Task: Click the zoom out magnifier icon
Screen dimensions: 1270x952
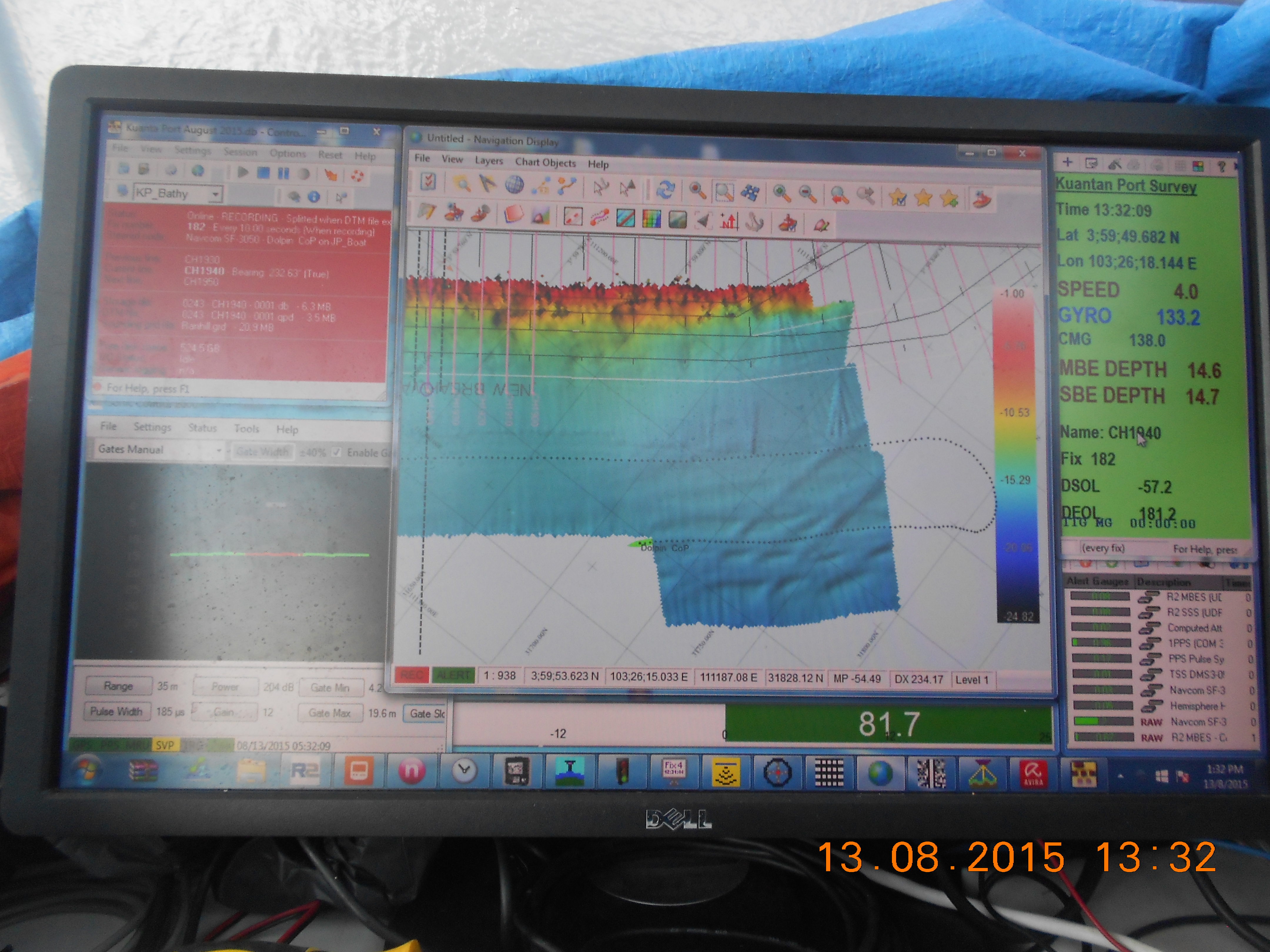Action: tap(807, 195)
